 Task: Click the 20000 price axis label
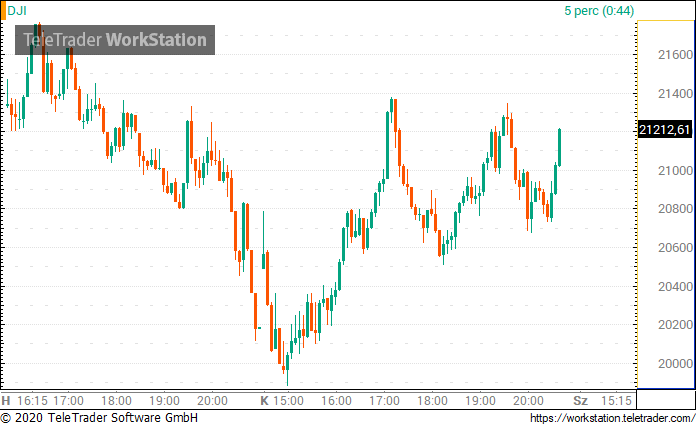click(675, 364)
